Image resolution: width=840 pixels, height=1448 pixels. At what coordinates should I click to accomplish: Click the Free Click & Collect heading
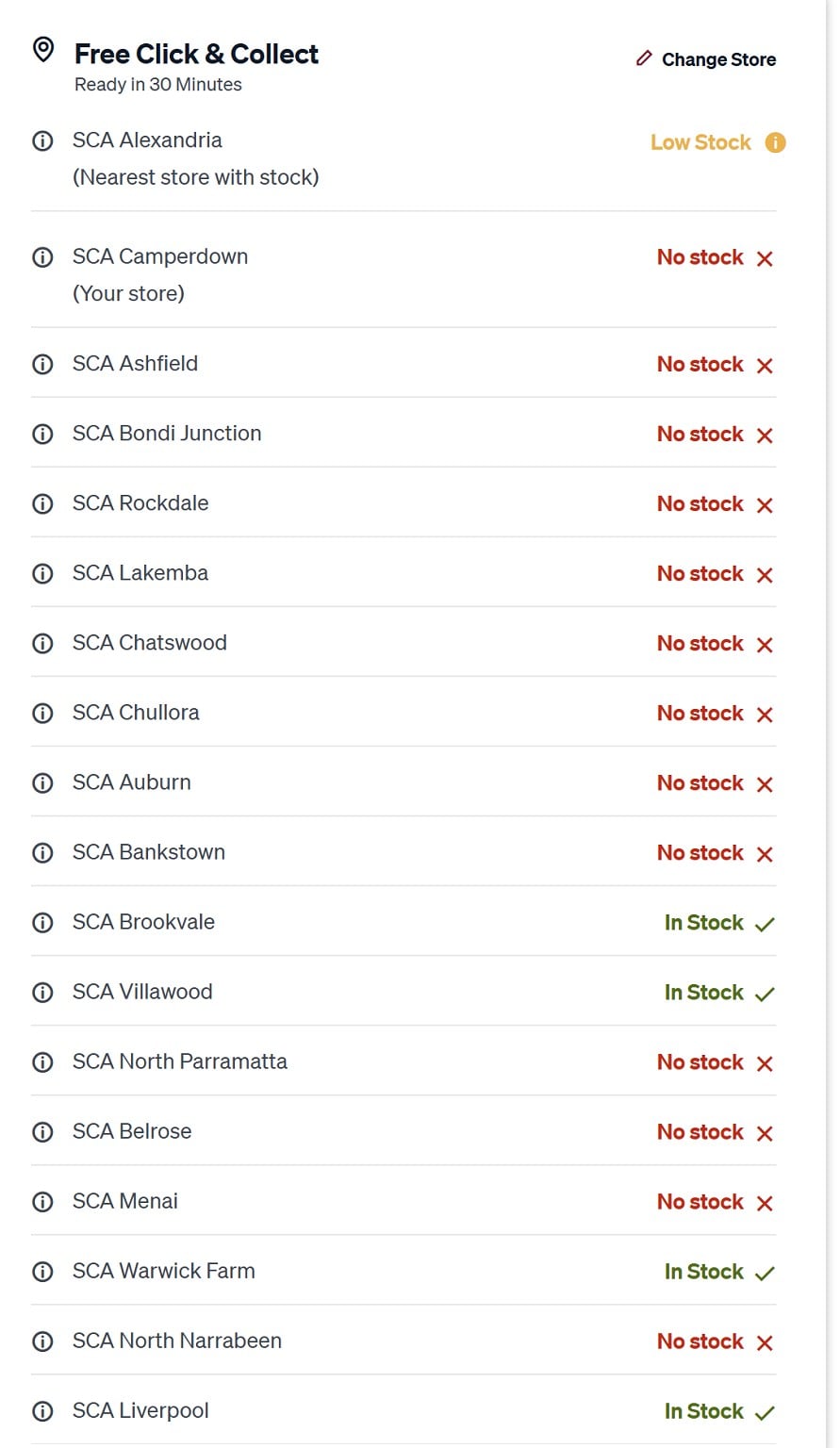(196, 55)
